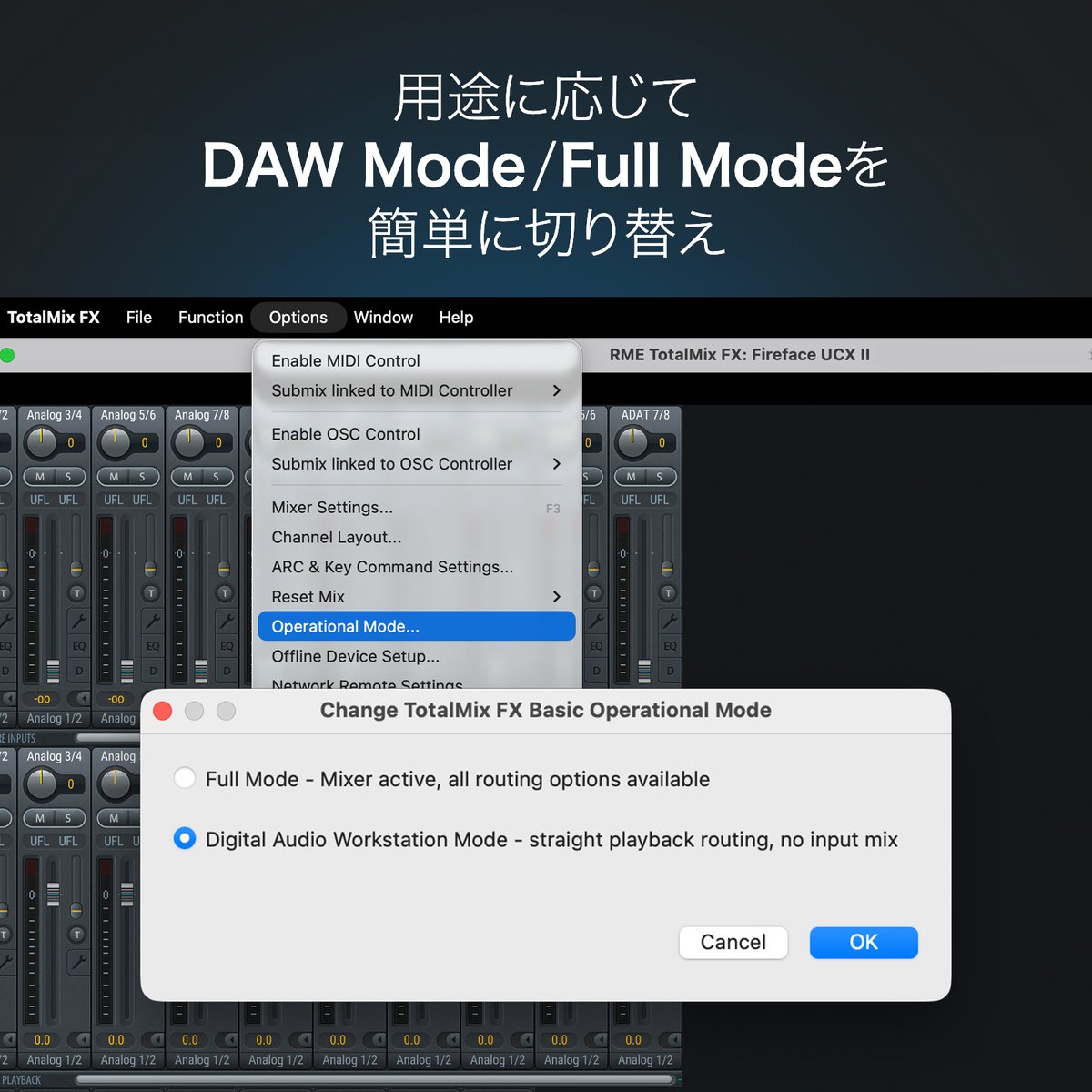Mute the Analog 7/8 channel

point(187,477)
